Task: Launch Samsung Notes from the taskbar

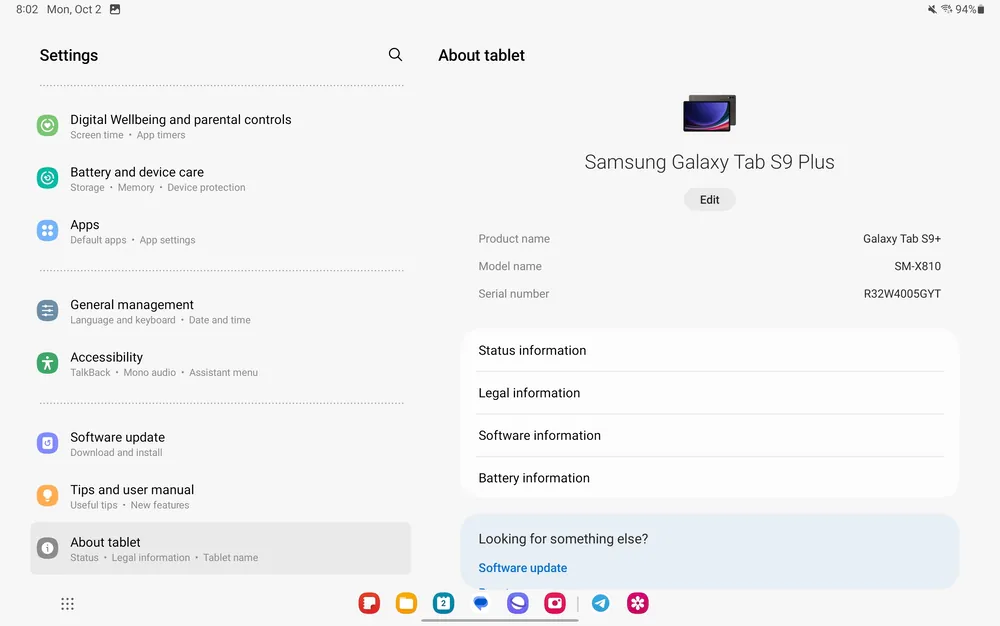Action: [369, 603]
